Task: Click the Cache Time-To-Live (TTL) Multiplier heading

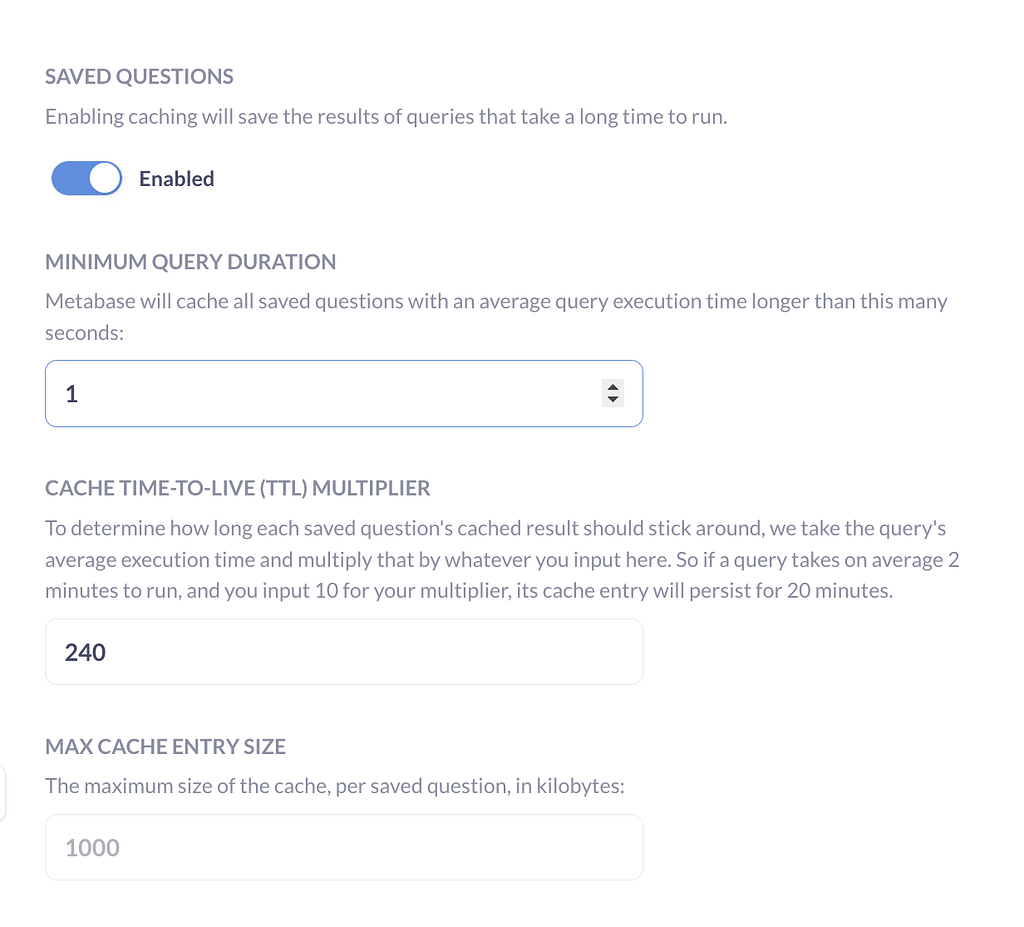Action: pyautogui.click(x=237, y=489)
